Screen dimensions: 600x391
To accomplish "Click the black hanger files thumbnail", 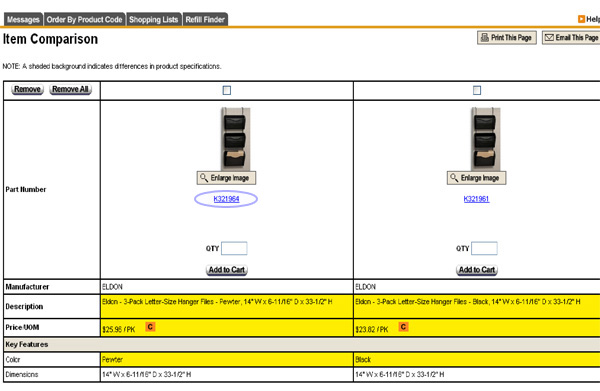I will pyautogui.click(x=485, y=139).
